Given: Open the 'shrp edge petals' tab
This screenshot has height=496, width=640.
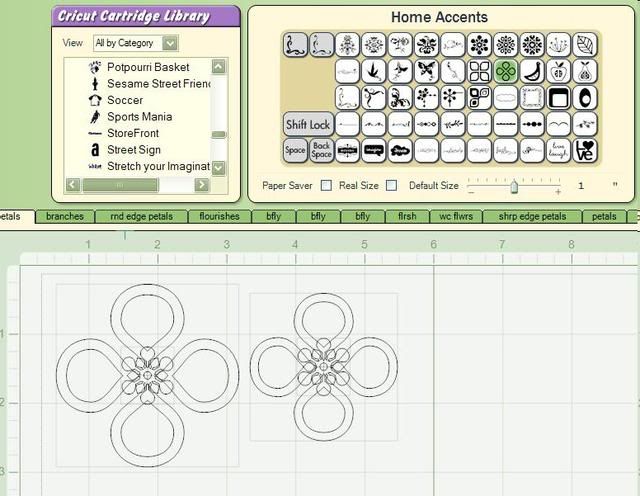Looking at the screenshot, I should [532, 216].
